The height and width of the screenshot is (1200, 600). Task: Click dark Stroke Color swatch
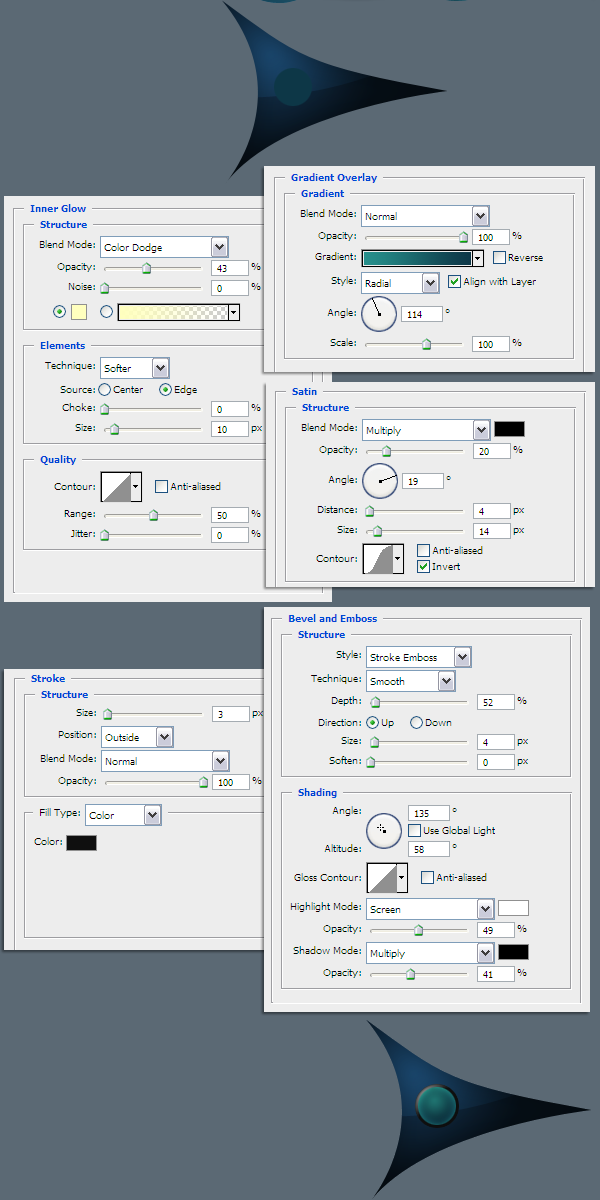(81, 843)
